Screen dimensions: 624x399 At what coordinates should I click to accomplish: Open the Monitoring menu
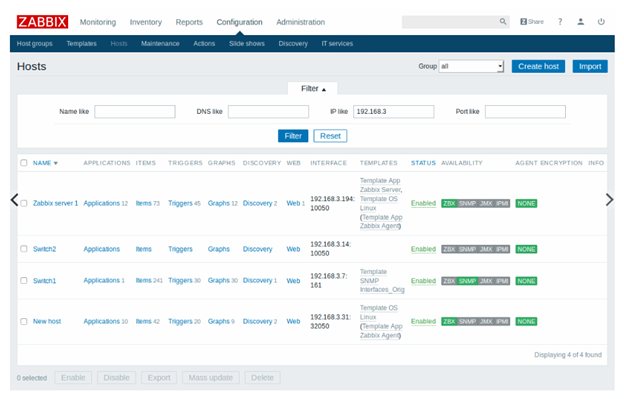(98, 22)
